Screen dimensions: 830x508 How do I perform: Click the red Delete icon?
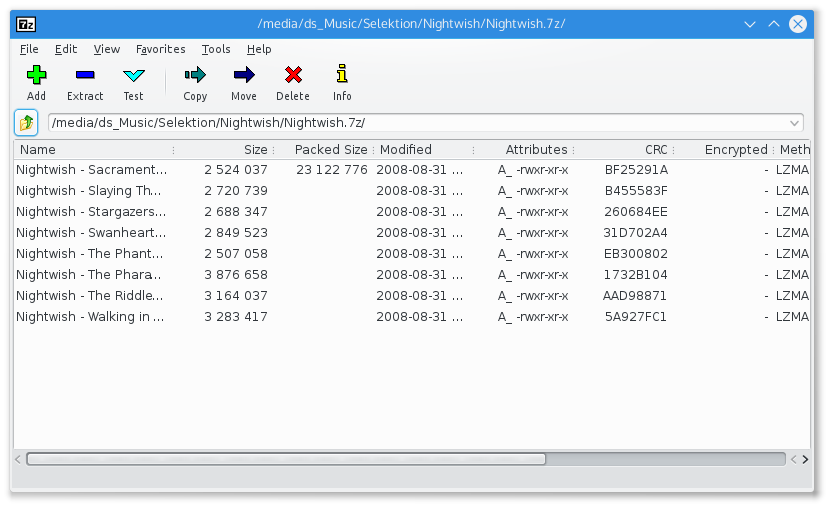[x=293, y=75]
